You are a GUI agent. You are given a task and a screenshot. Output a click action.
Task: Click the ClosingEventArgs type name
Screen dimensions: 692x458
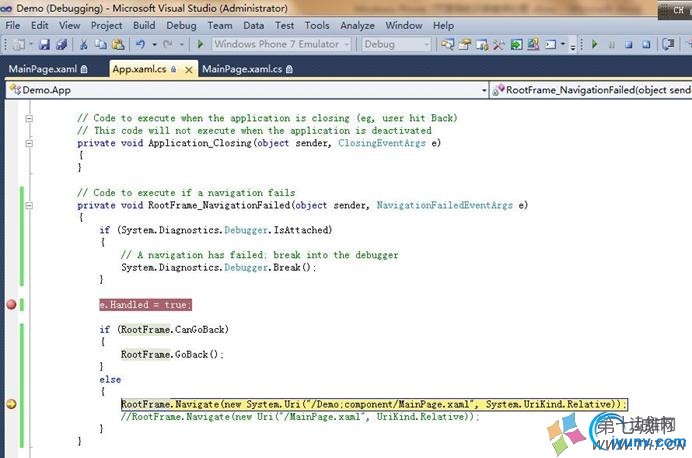pos(382,143)
